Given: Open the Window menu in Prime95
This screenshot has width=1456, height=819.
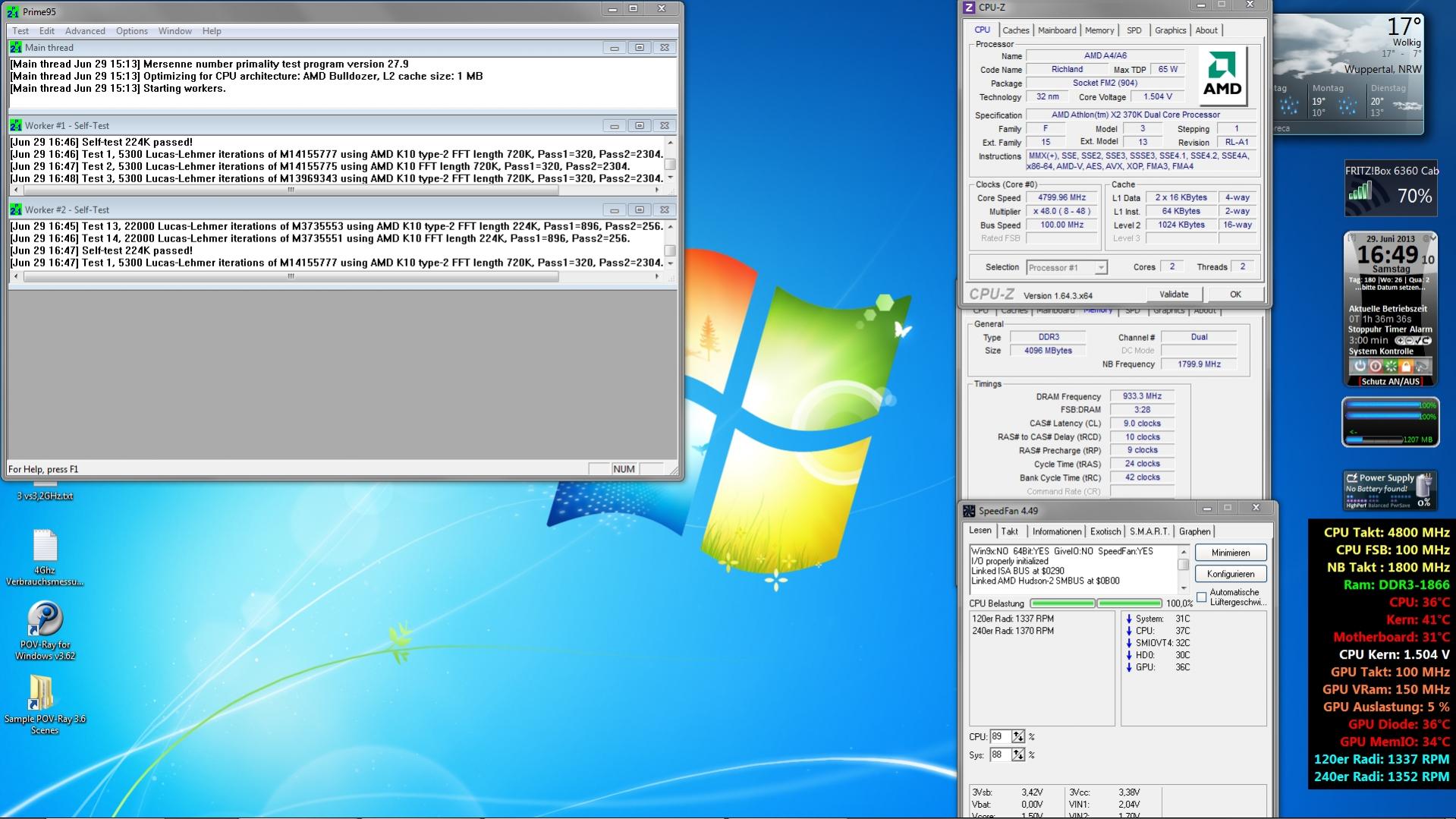Looking at the screenshot, I should point(175,31).
